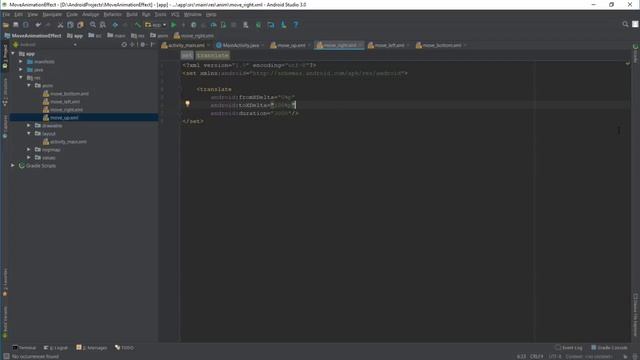Screen dimensions: 640x360
Task: Click the translate breadcrumb in editor
Action: pos(213,55)
